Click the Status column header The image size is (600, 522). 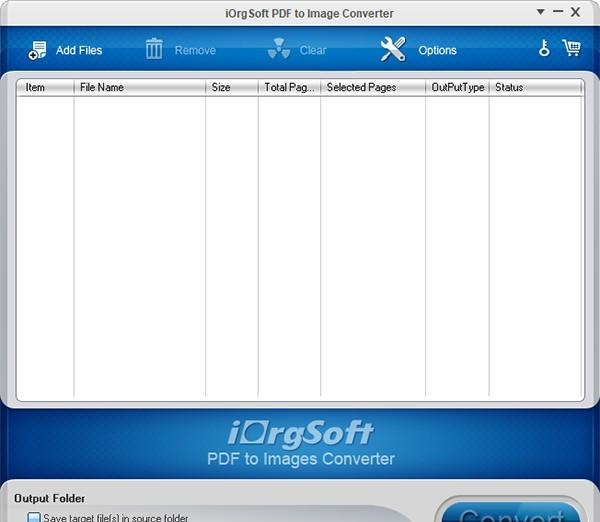pyautogui.click(x=536, y=87)
